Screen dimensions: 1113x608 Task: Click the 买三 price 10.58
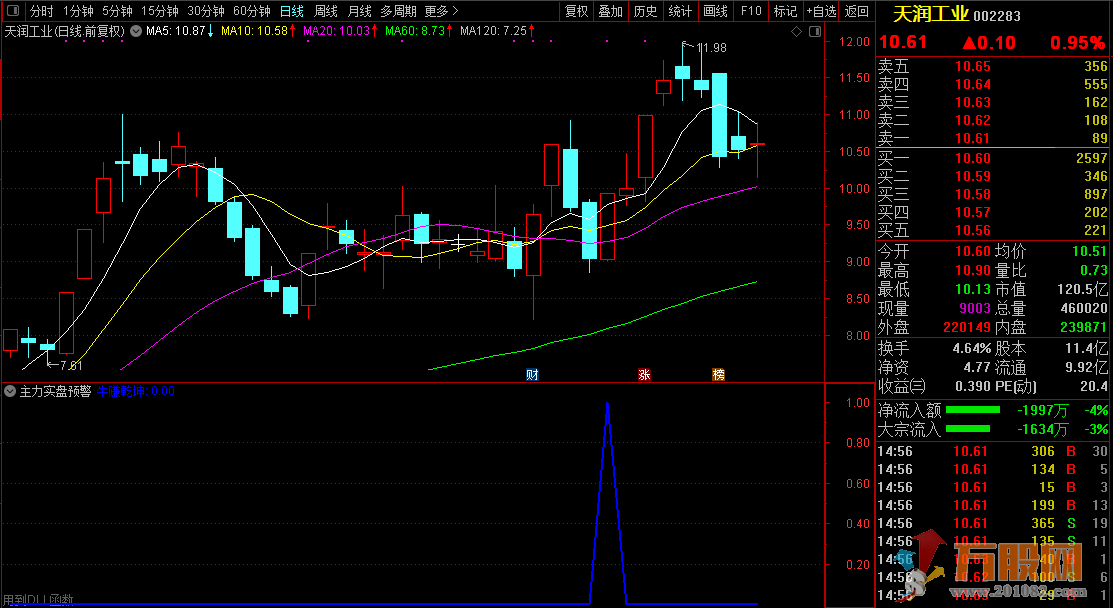coord(972,194)
